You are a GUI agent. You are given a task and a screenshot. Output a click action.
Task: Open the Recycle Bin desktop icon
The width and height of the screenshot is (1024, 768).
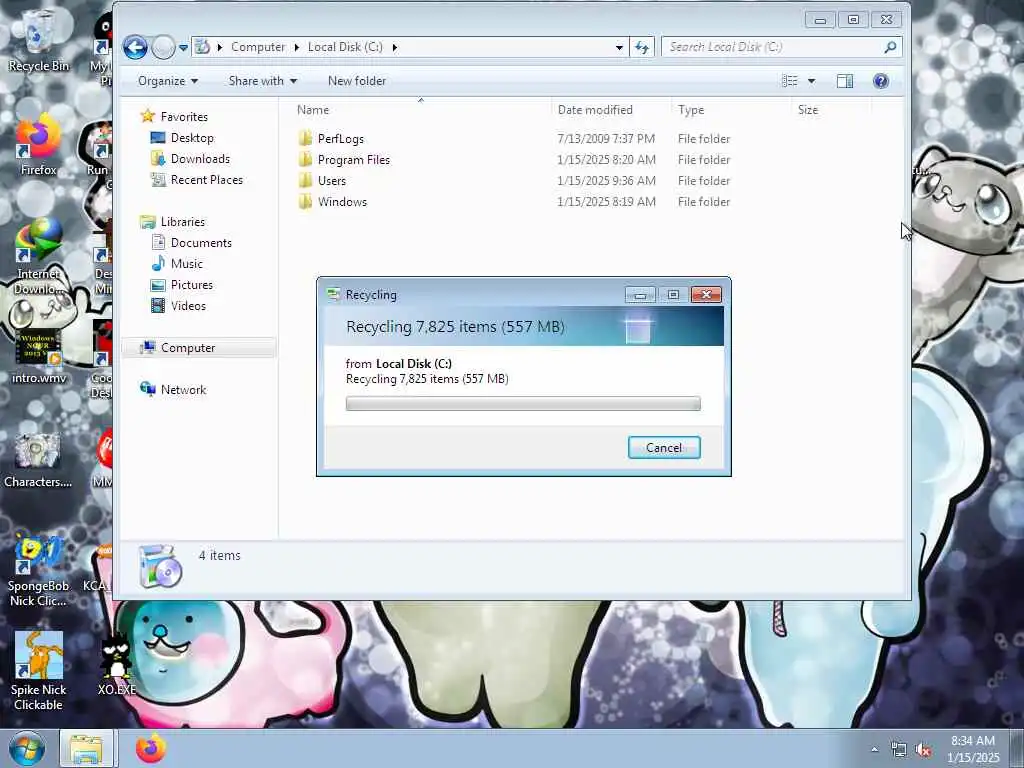click(x=39, y=42)
